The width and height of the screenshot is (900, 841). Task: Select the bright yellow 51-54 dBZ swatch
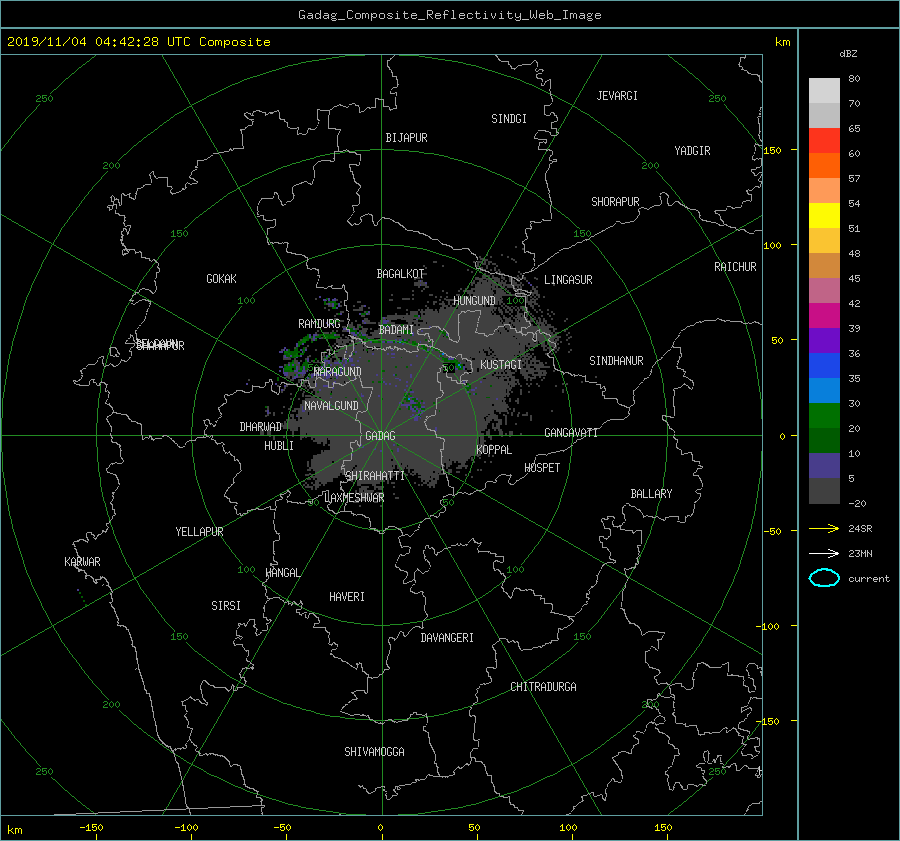(x=824, y=215)
